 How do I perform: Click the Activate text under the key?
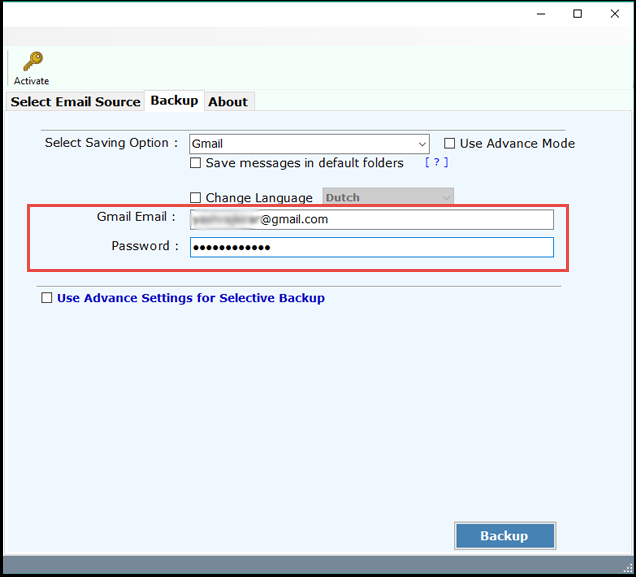point(31,81)
